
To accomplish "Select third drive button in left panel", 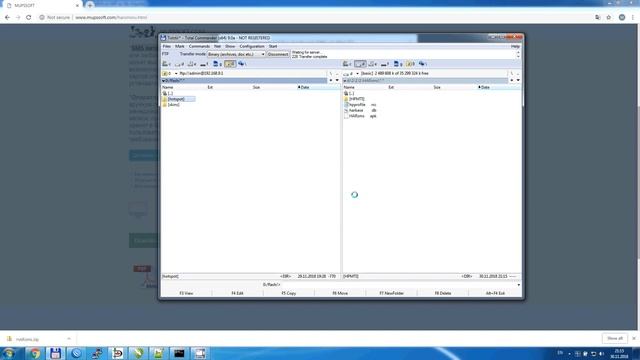I will pyautogui.click(x=191, y=64).
